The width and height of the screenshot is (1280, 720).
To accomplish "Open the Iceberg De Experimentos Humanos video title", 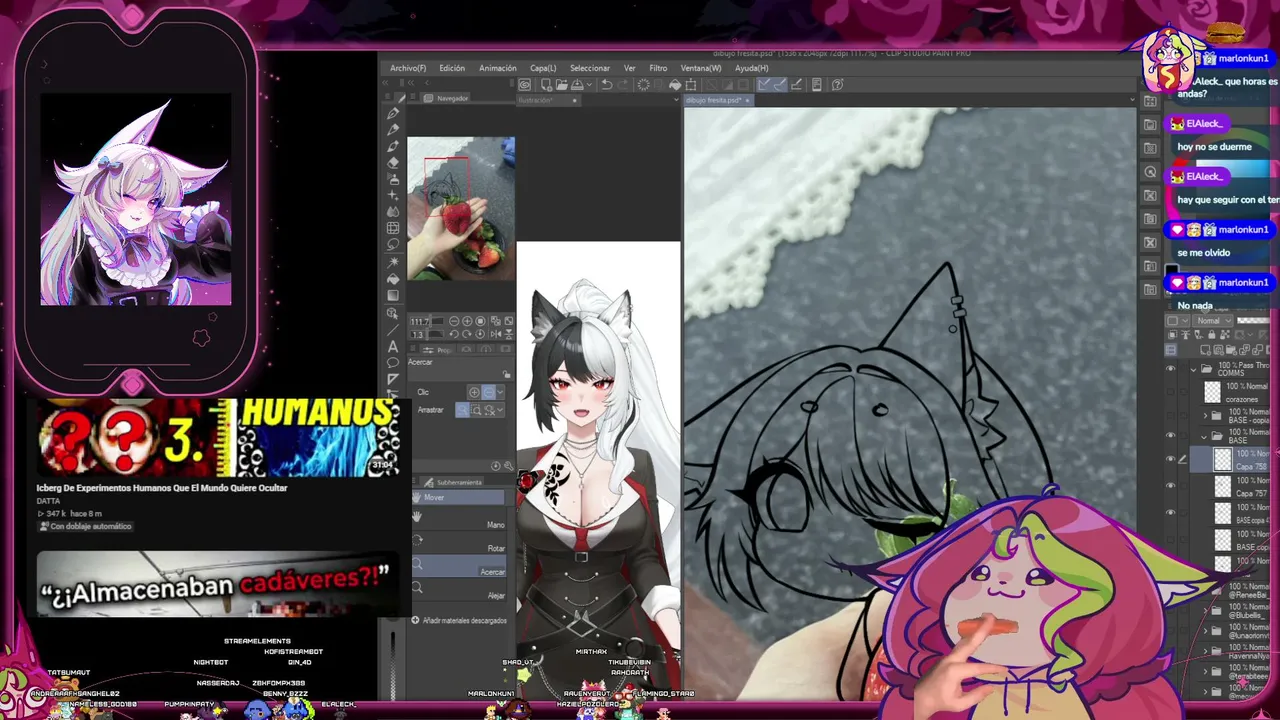I will [x=162, y=488].
